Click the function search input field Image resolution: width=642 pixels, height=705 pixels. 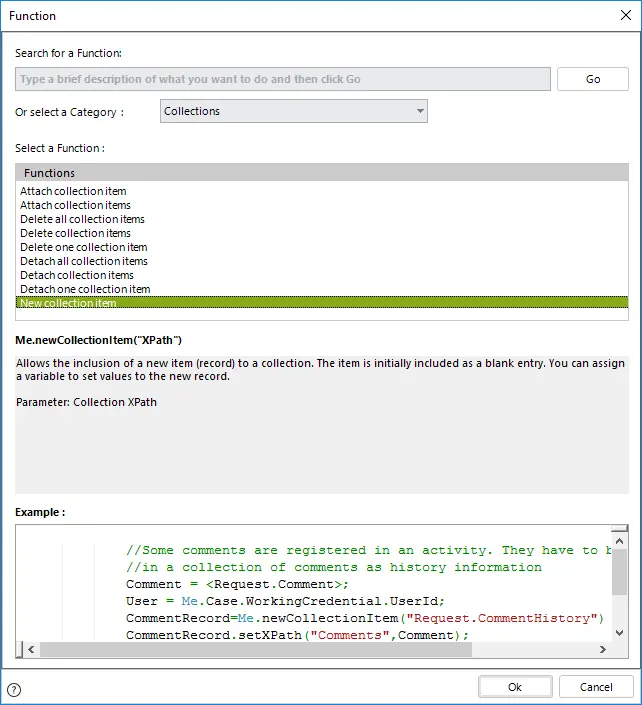(283, 79)
